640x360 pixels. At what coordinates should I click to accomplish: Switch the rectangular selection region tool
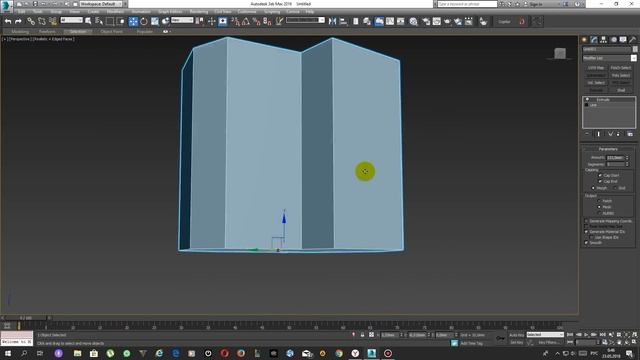point(110,21)
